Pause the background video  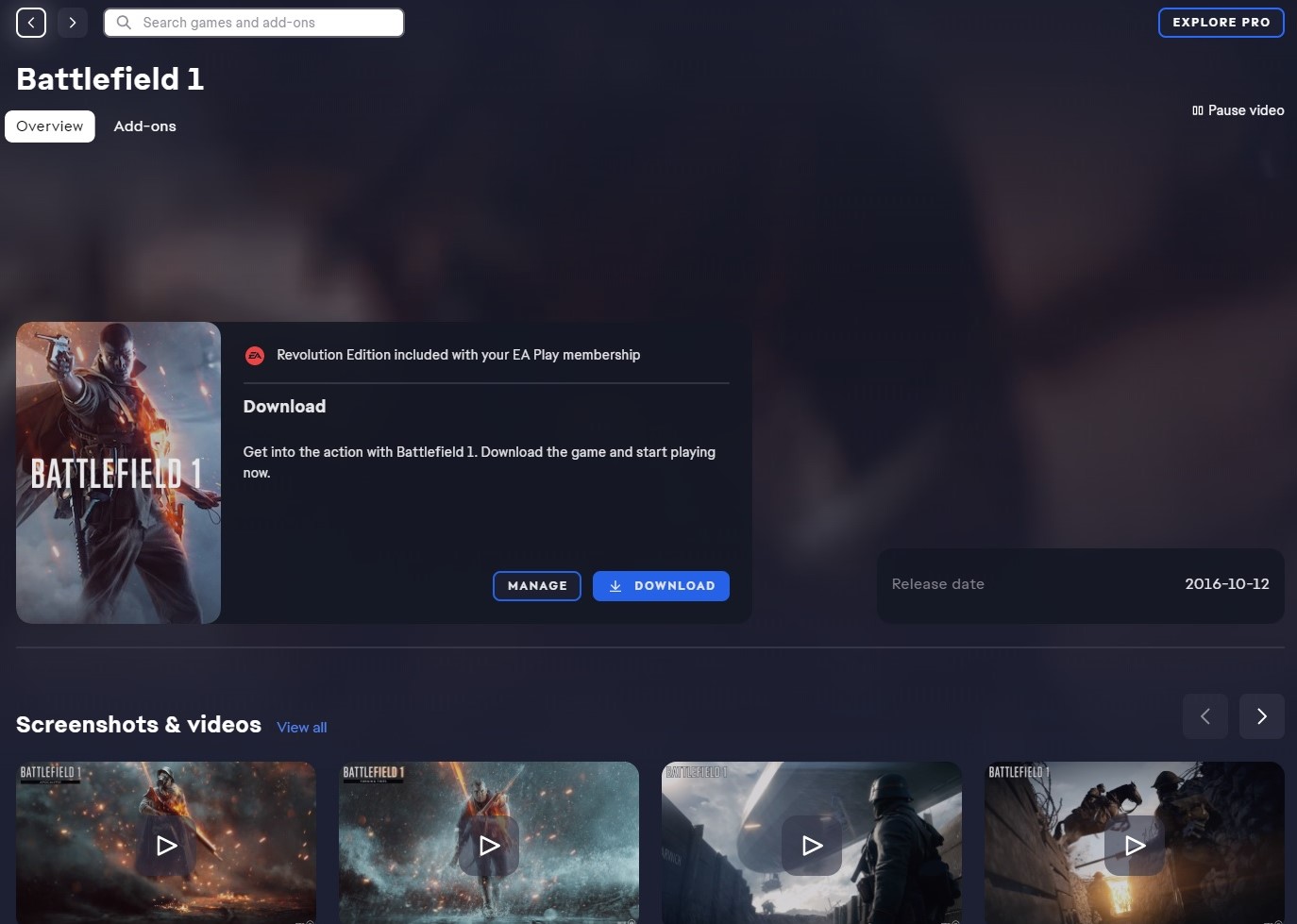(x=1238, y=110)
